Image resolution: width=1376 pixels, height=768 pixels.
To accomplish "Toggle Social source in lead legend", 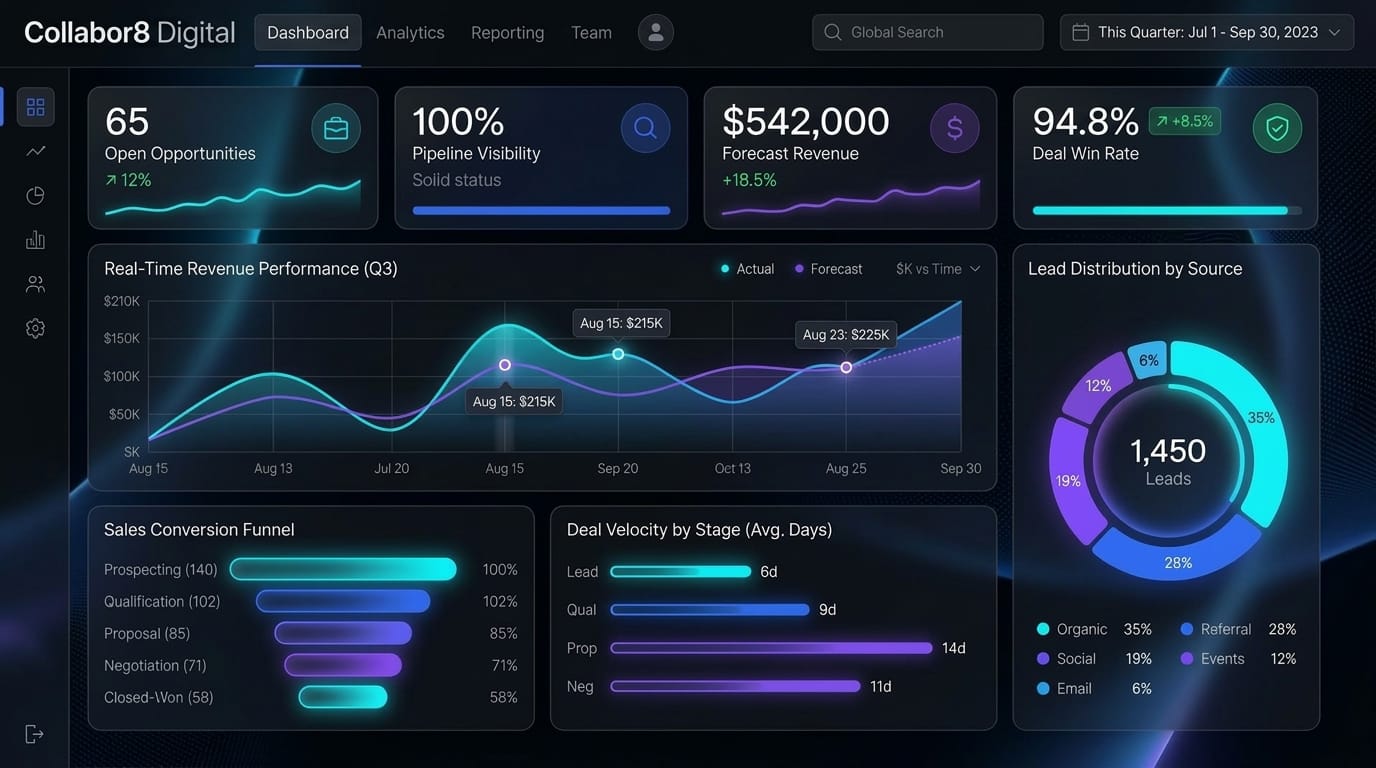I will tap(1094, 659).
